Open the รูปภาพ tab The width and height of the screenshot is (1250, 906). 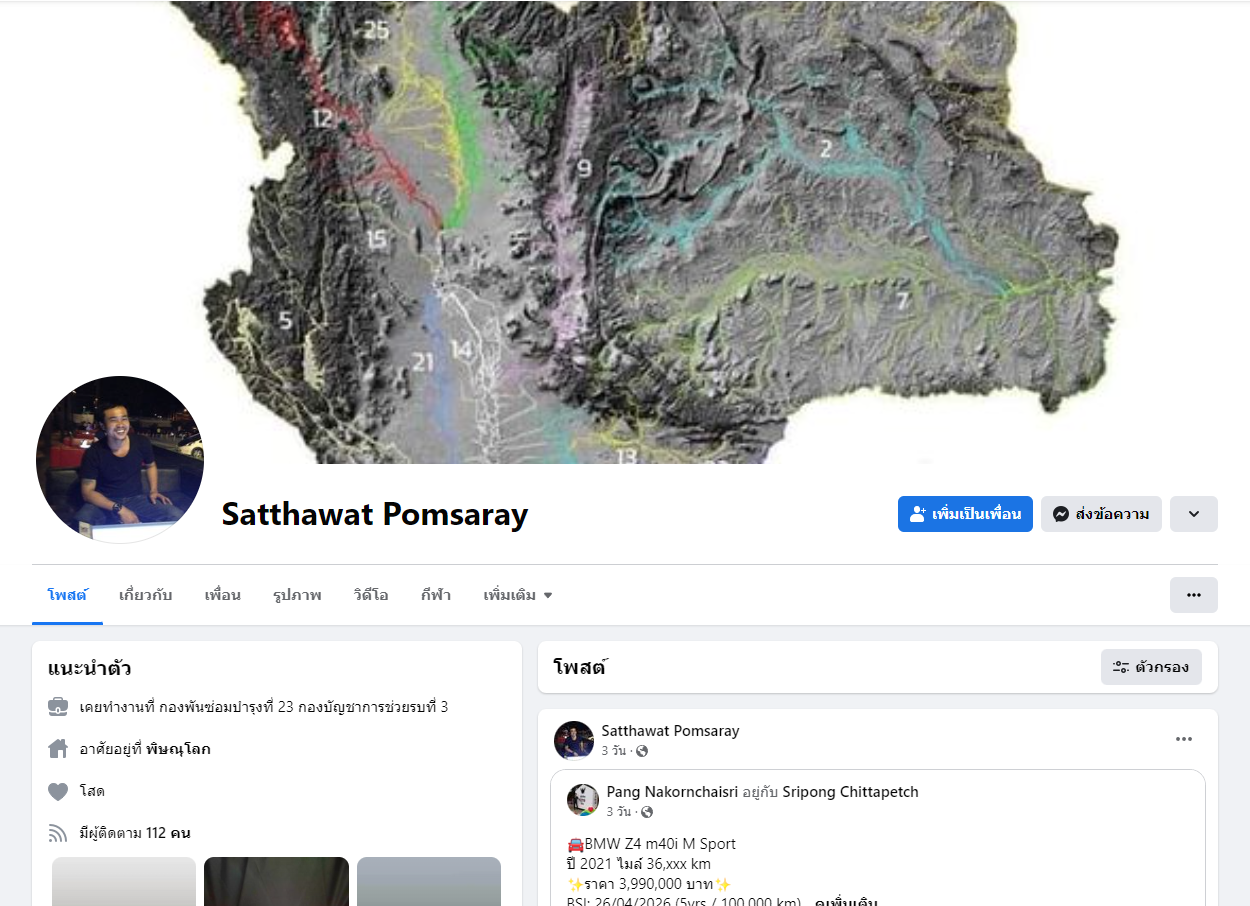297,595
